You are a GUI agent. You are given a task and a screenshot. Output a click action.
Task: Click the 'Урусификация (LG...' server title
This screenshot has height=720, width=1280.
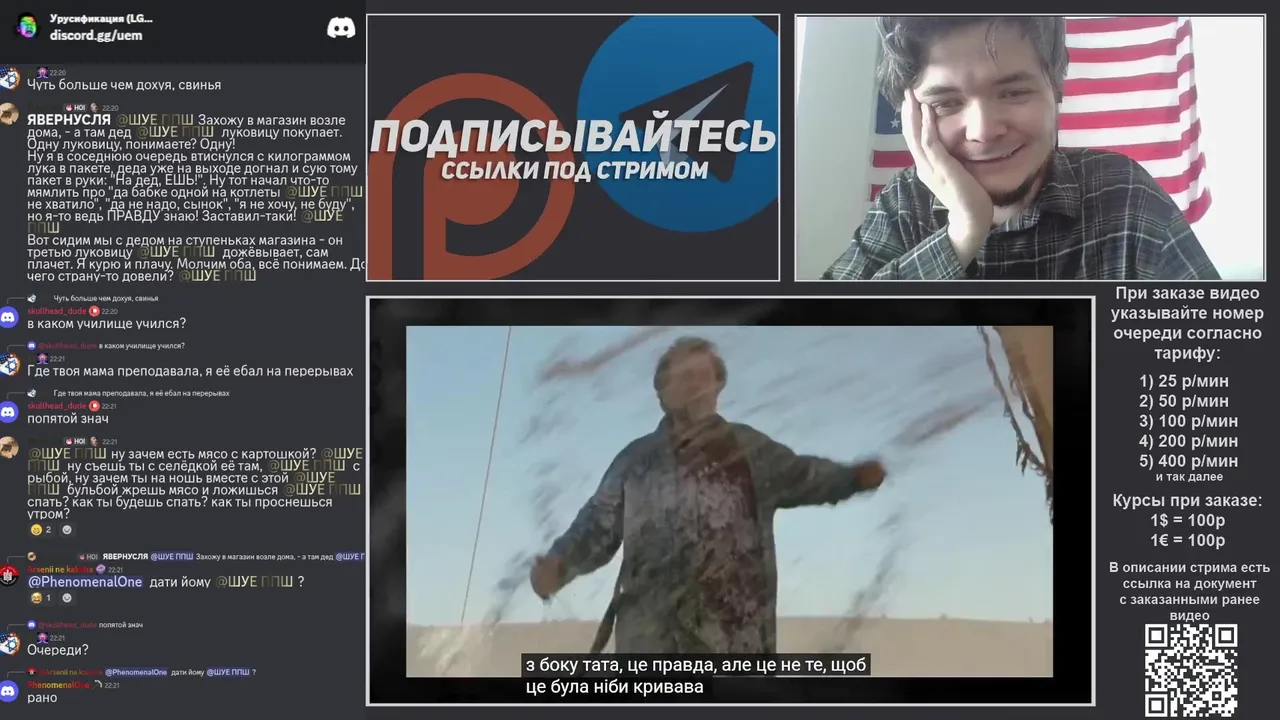101,19
